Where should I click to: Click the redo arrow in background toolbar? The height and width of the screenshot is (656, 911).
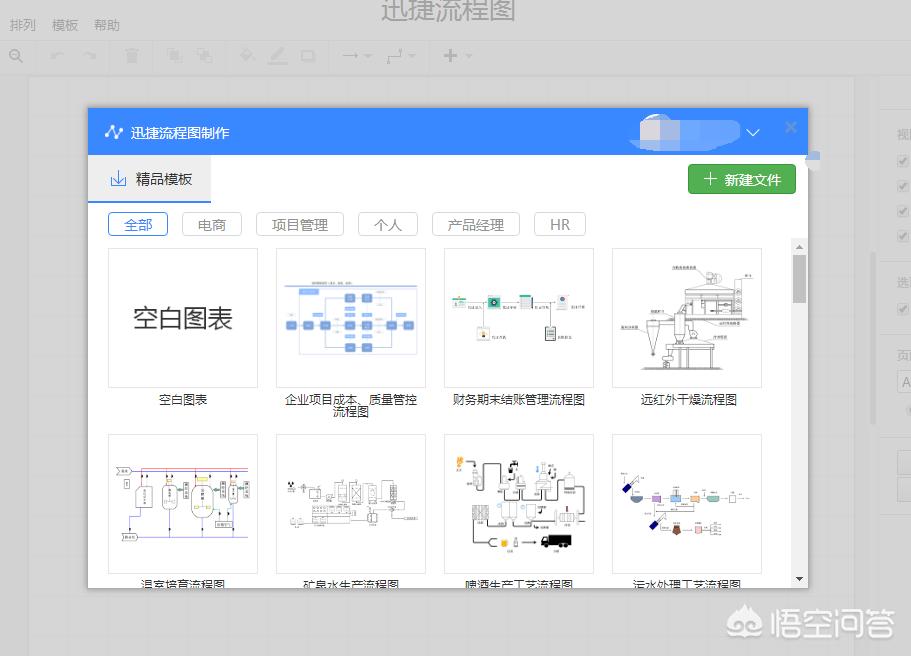(89, 56)
